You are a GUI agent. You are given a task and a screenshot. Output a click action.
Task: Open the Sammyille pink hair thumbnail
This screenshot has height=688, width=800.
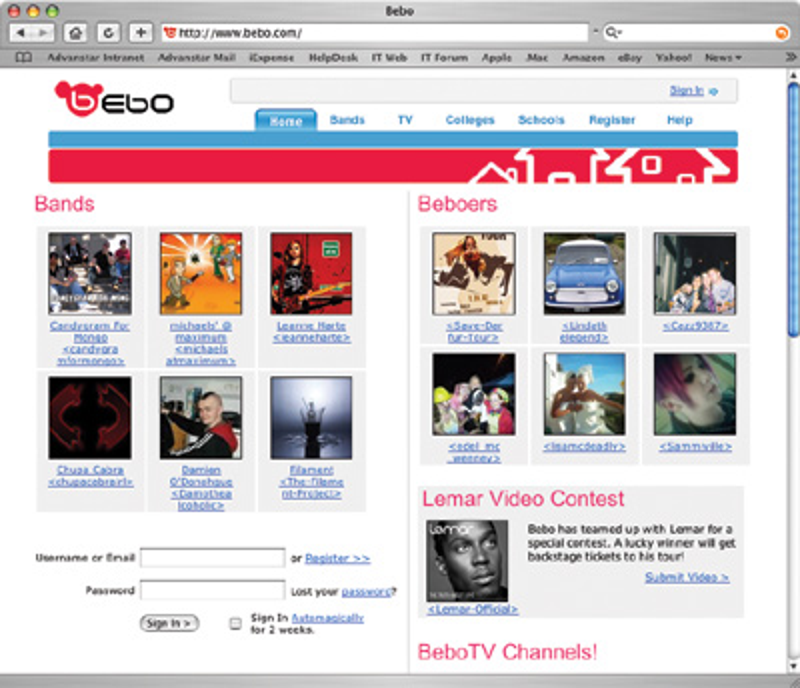[695, 394]
